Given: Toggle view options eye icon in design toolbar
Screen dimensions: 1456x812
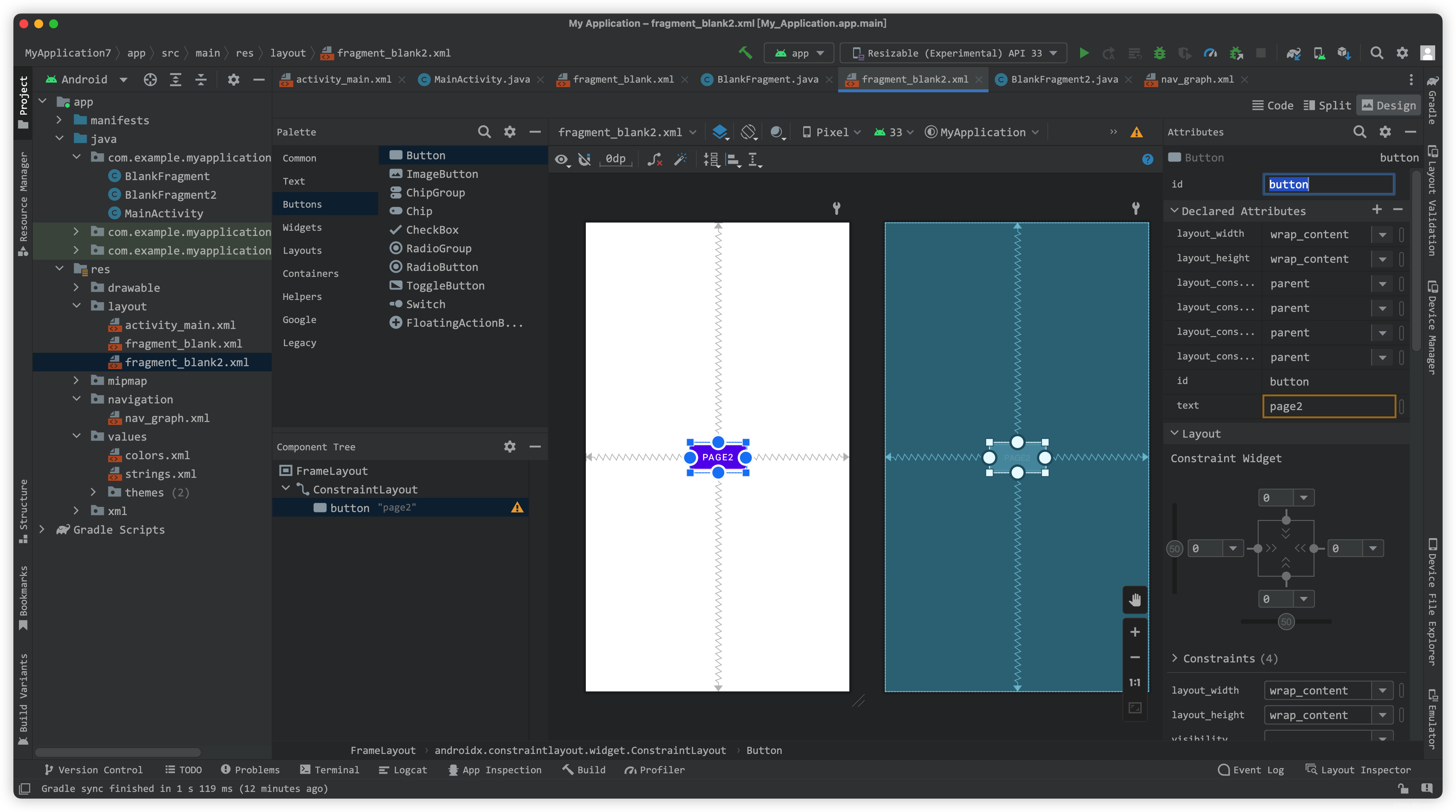Looking at the screenshot, I should (562, 160).
